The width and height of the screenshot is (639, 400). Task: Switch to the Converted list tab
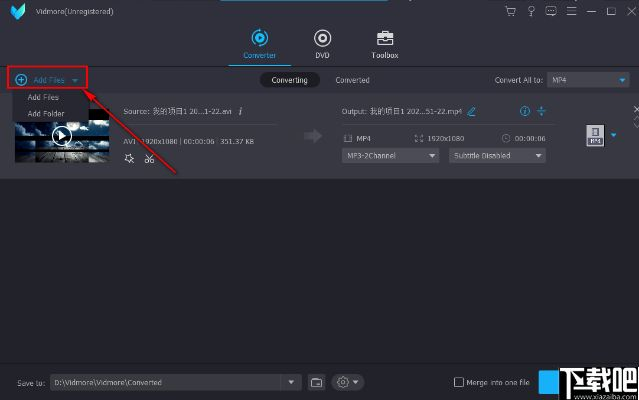352,80
